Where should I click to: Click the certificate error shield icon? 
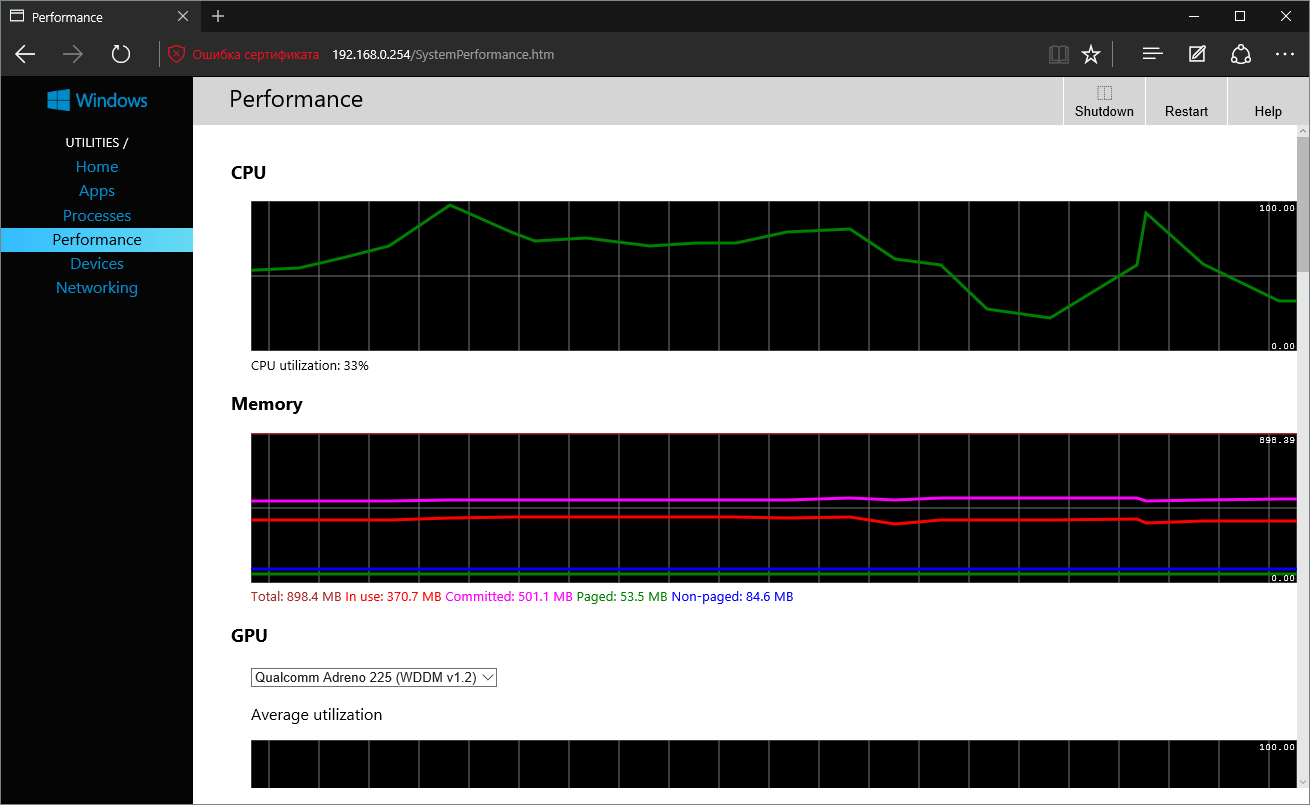click(177, 54)
